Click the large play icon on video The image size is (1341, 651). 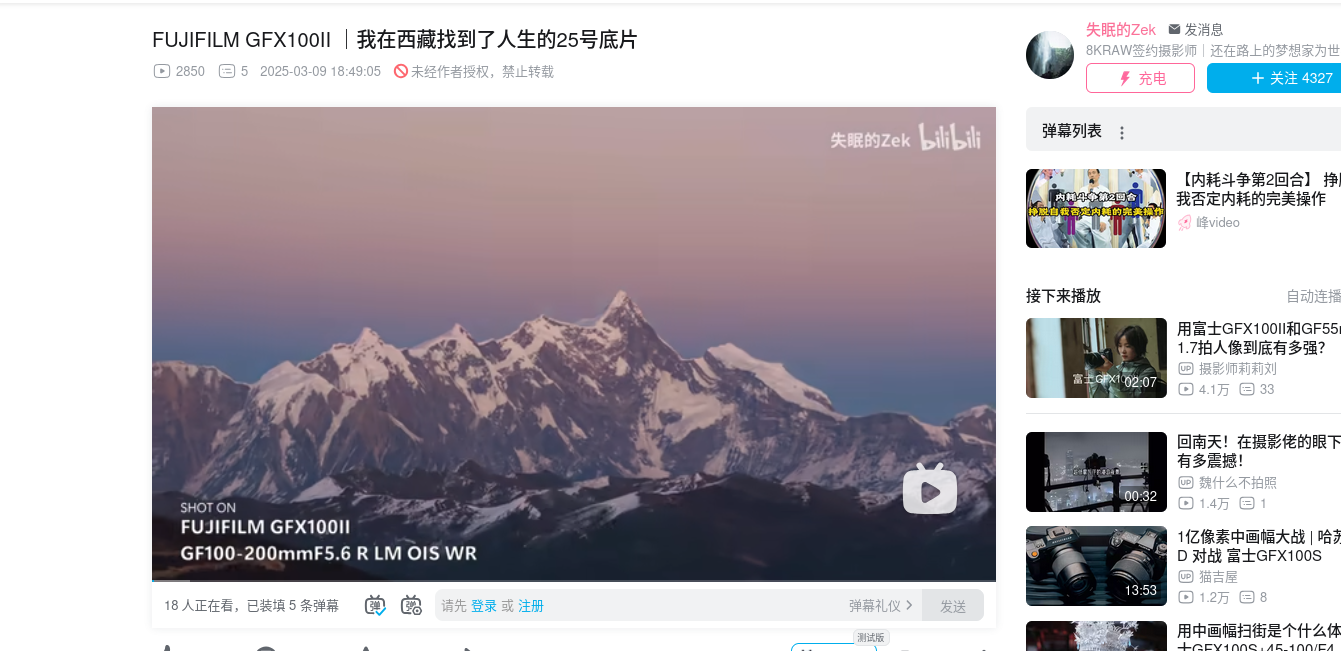(x=930, y=489)
